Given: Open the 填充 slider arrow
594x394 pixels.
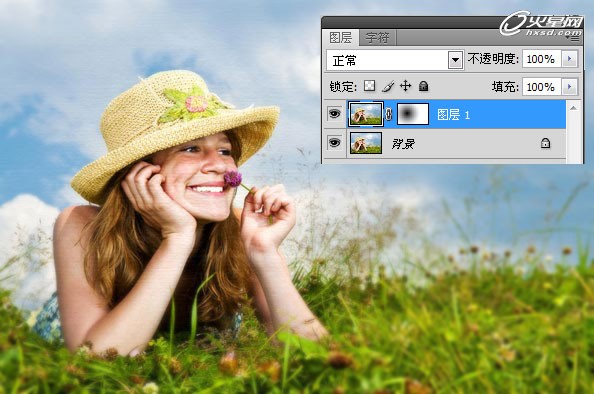Looking at the screenshot, I should tap(569, 87).
